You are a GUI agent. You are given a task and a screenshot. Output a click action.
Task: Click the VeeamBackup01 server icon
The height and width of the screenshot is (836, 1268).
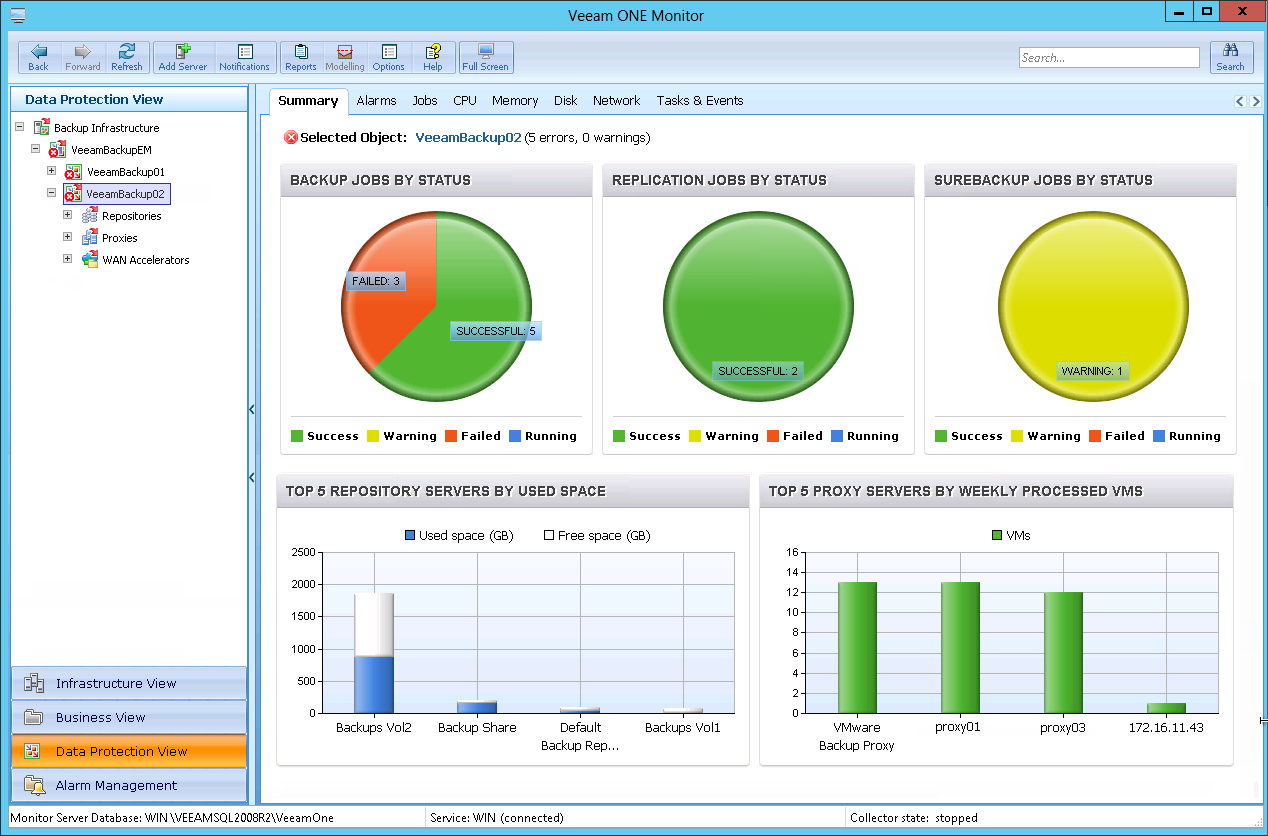click(x=73, y=172)
